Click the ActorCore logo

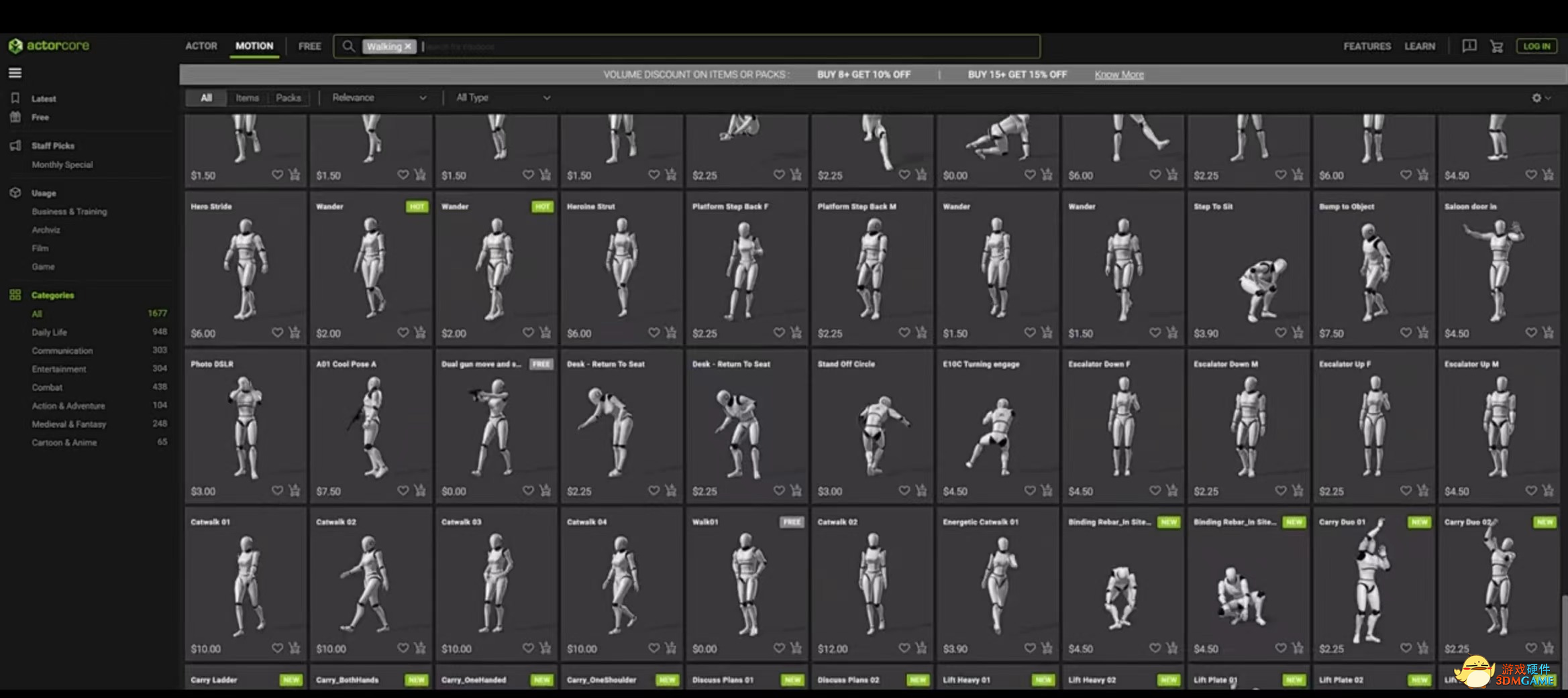pyautogui.click(x=49, y=46)
